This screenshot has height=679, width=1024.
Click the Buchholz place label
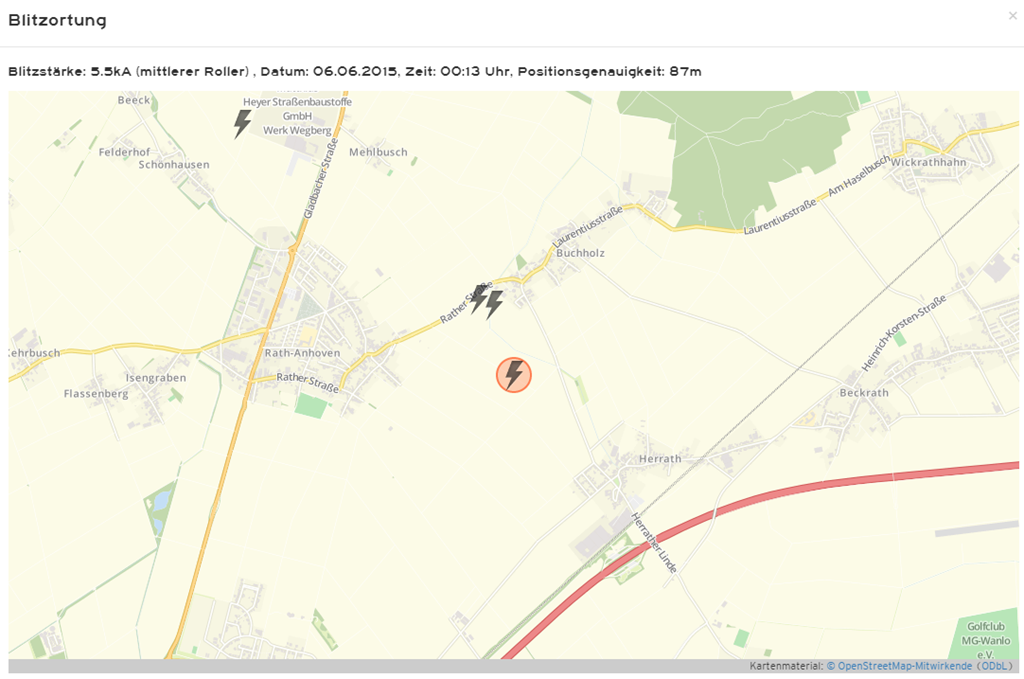pos(580,253)
